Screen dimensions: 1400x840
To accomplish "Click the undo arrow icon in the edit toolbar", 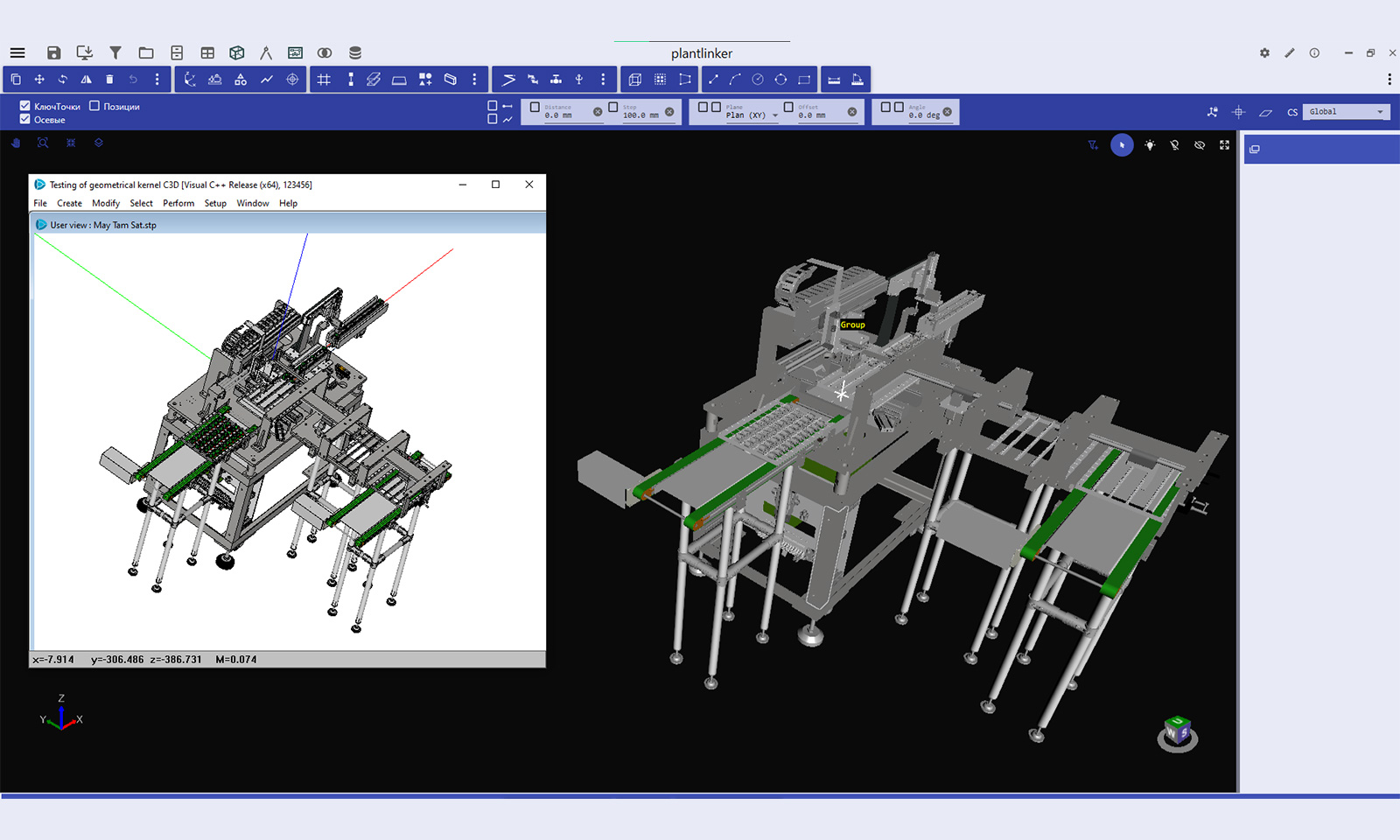I will [132, 79].
